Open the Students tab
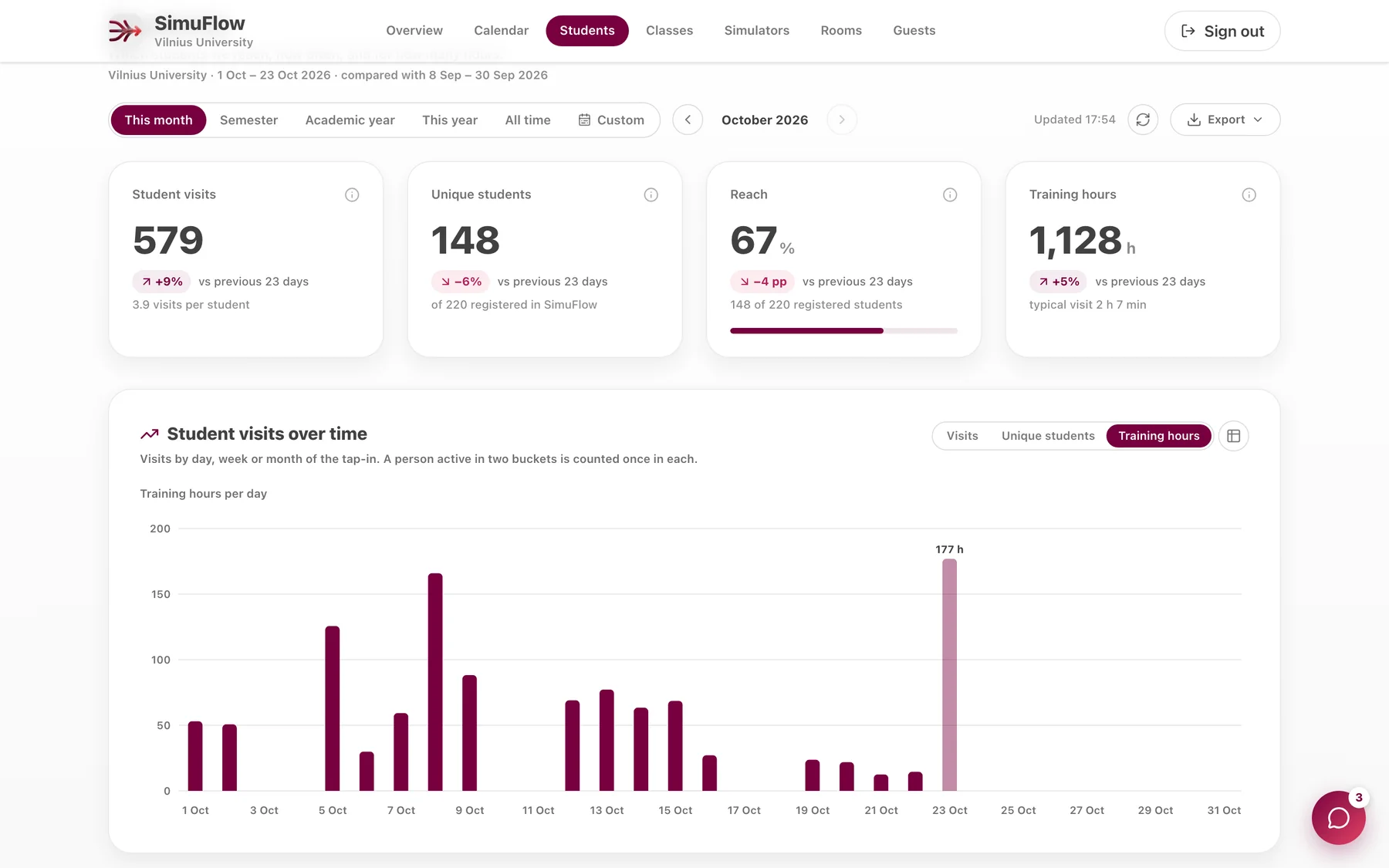 pos(587,31)
